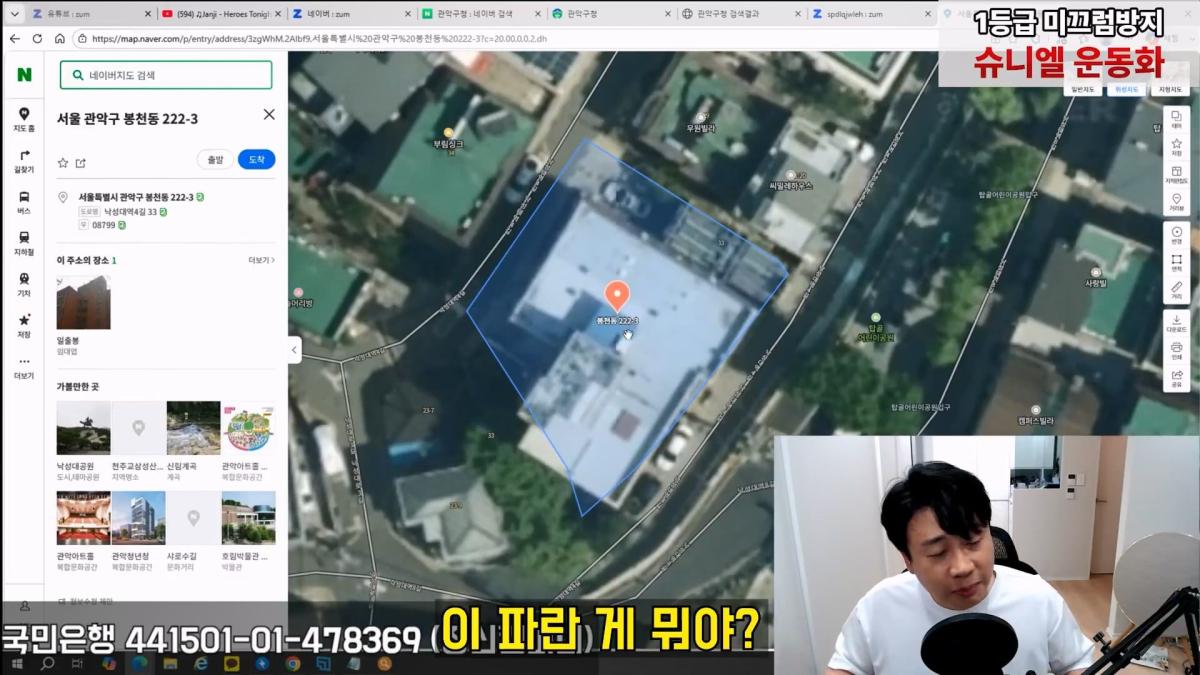
Task: Open Internet Explorer from the taskbar
Action: (x=200, y=662)
